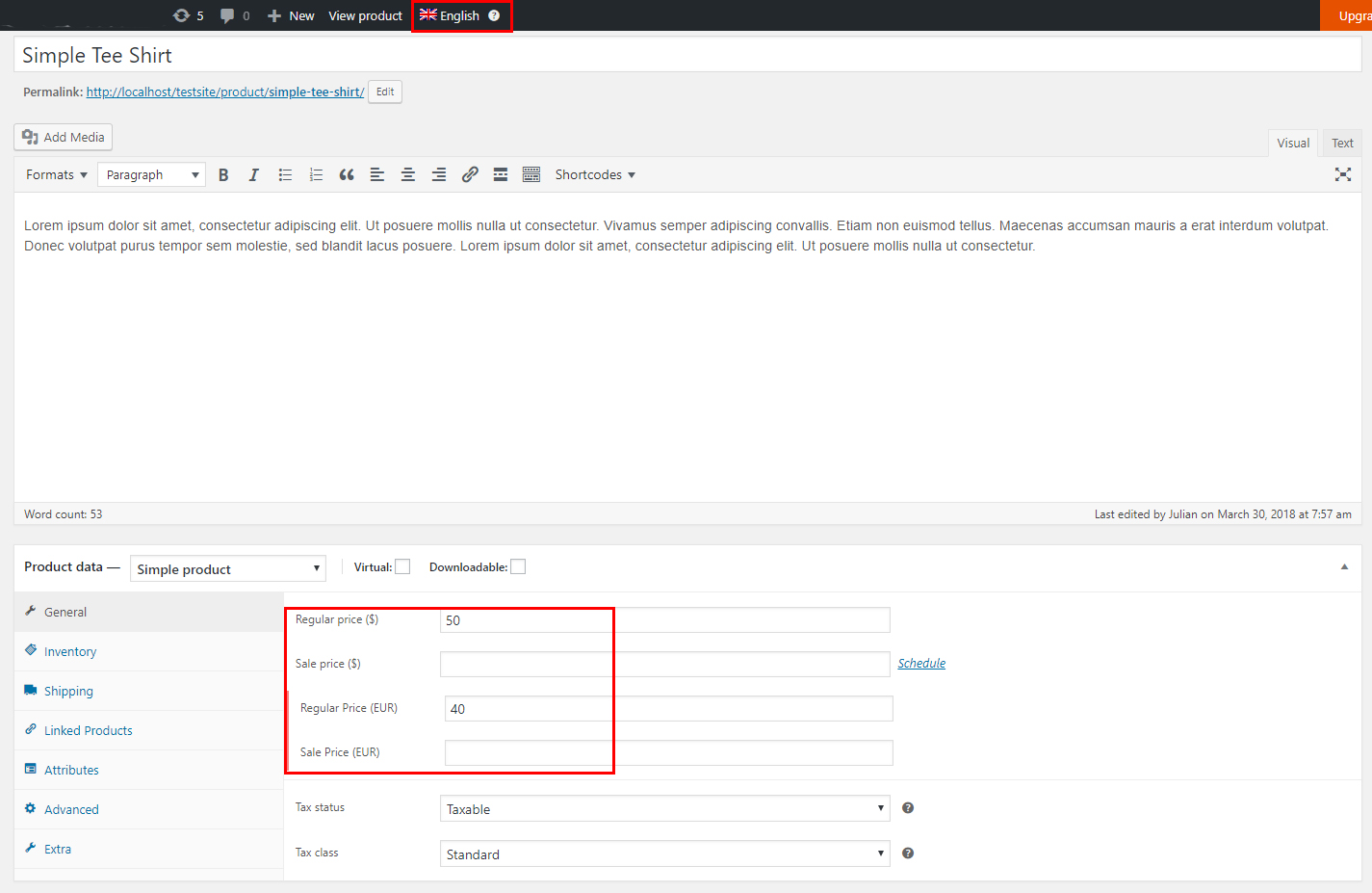Open the simple-tee-shirt permalink
Screen dimensions: 1372x893
(225, 92)
